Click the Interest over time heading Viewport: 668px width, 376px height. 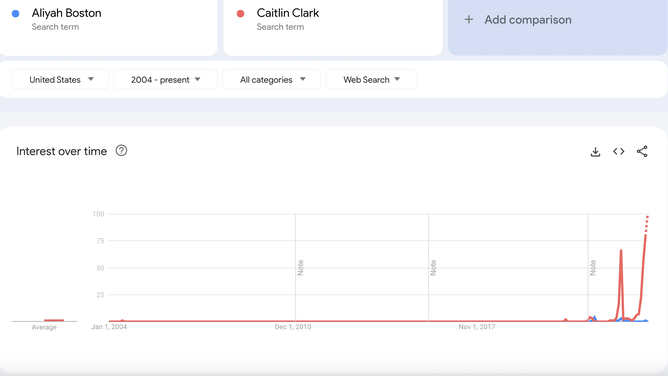click(x=61, y=151)
